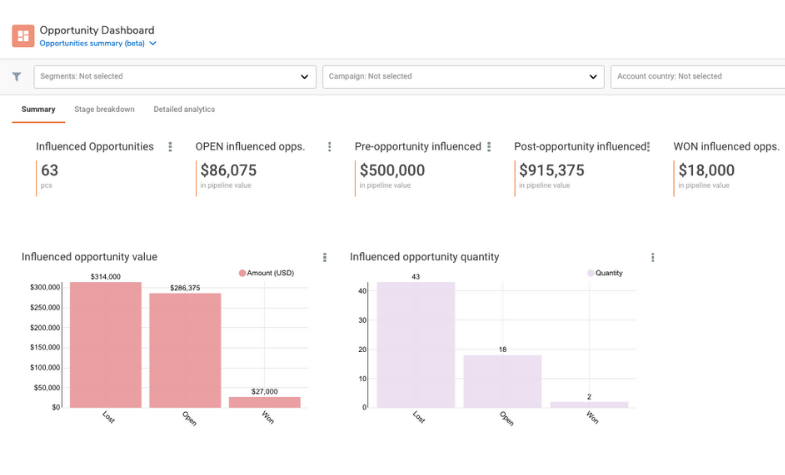Toggle the Amount (USD) legend series

click(265, 272)
